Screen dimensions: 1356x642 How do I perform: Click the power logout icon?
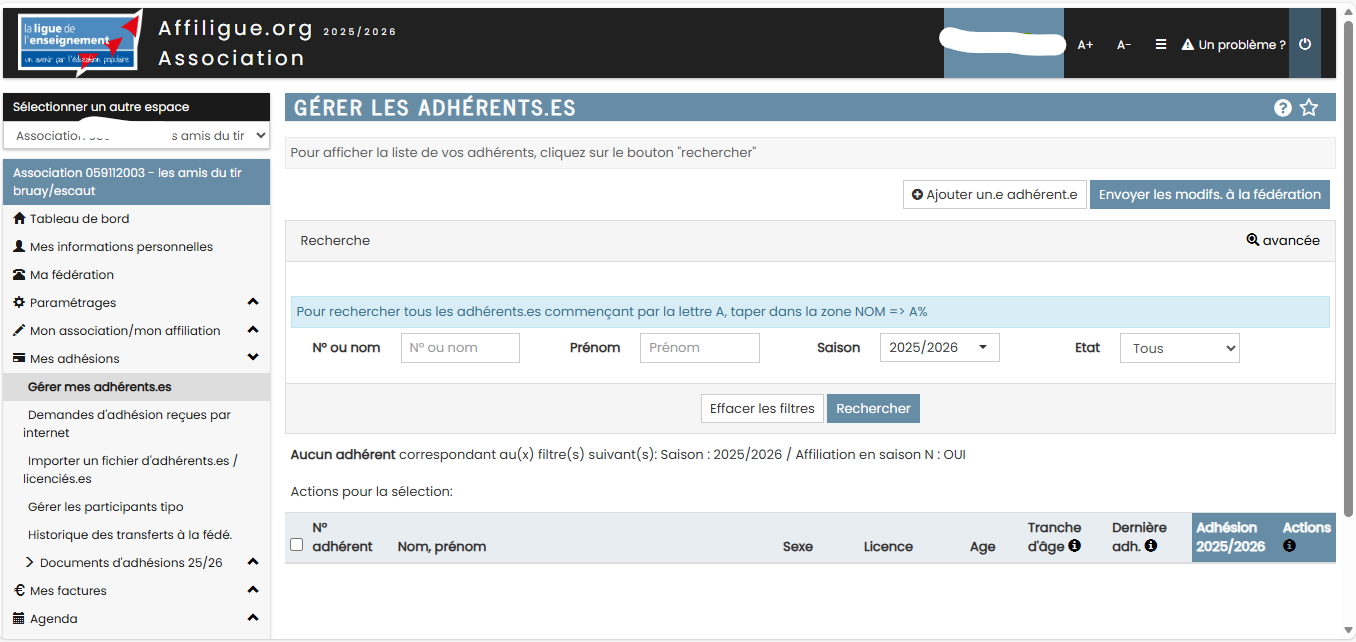(x=1305, y=44)
